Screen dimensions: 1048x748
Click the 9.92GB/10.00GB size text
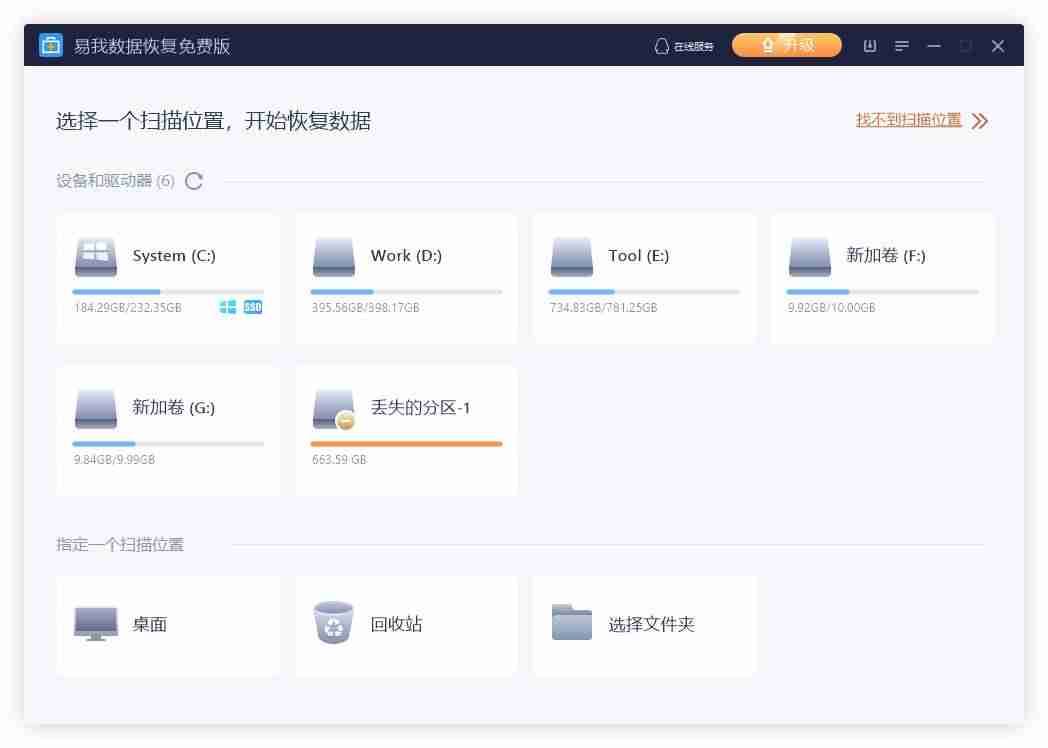click(831, 307)
